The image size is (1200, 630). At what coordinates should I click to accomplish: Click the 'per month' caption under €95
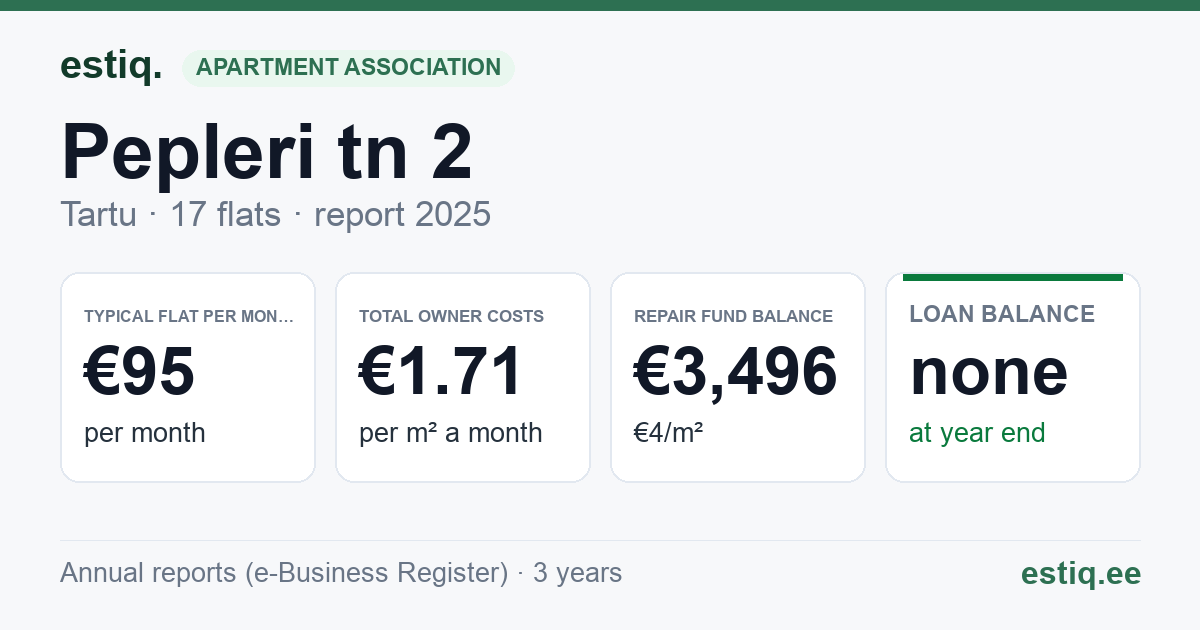(145, 433)
